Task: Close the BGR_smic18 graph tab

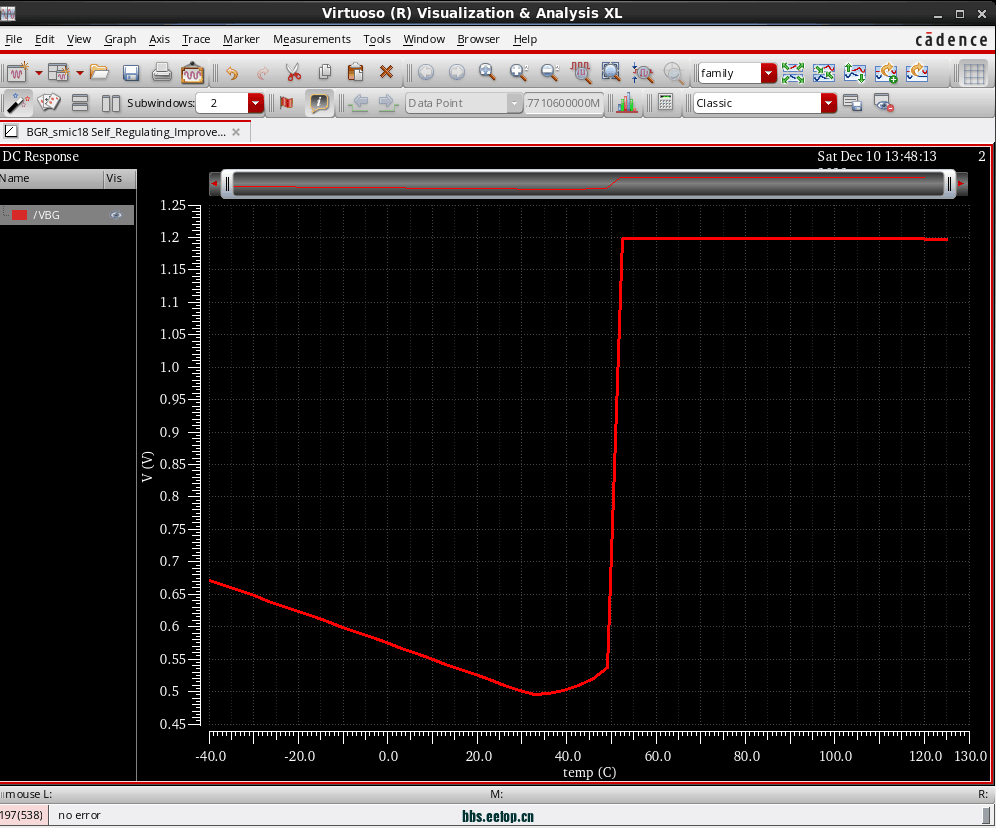Action: [236, 132]
